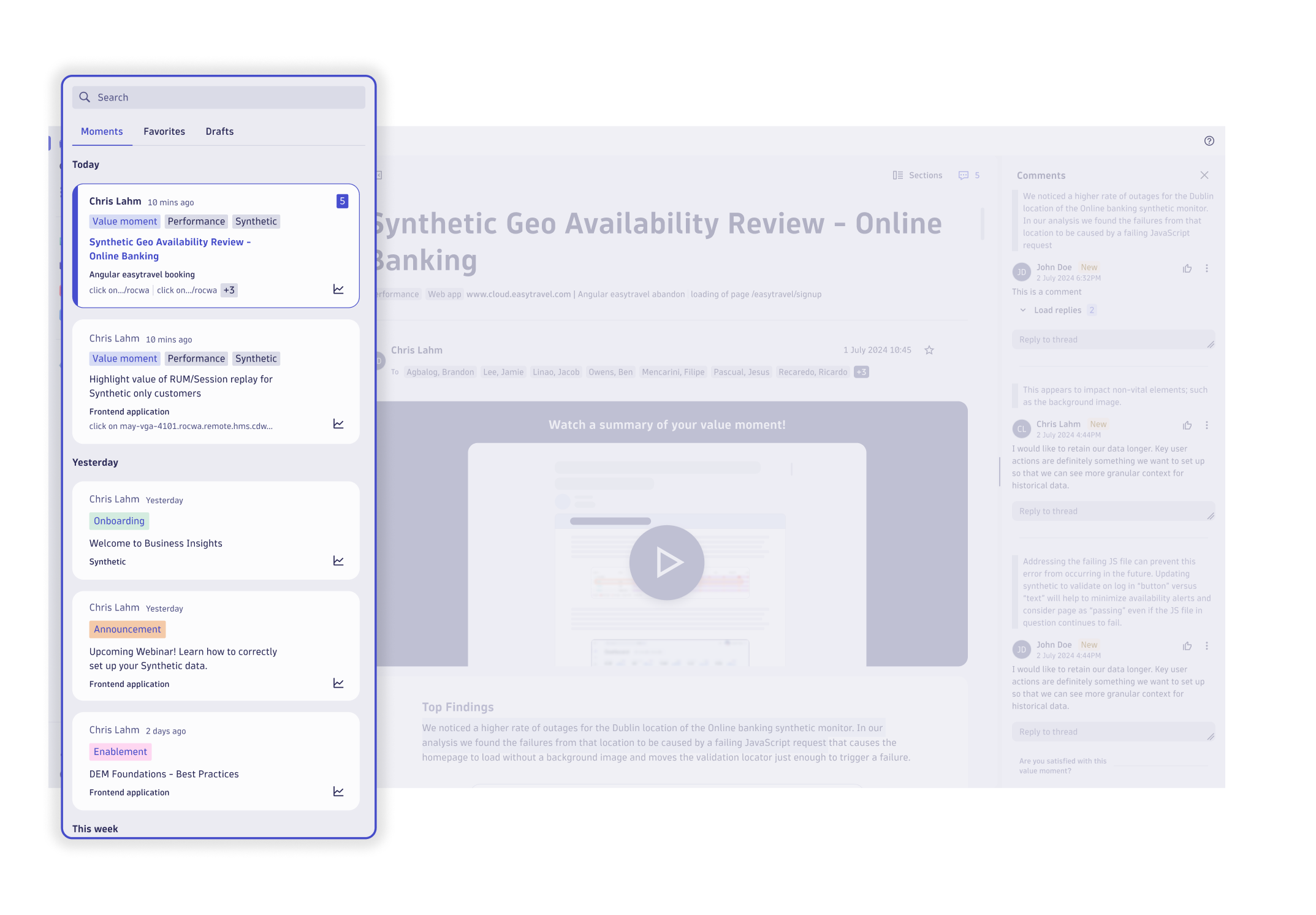Open the Sections panel icon
This screenshot has height=915, width=1316.
897,175
